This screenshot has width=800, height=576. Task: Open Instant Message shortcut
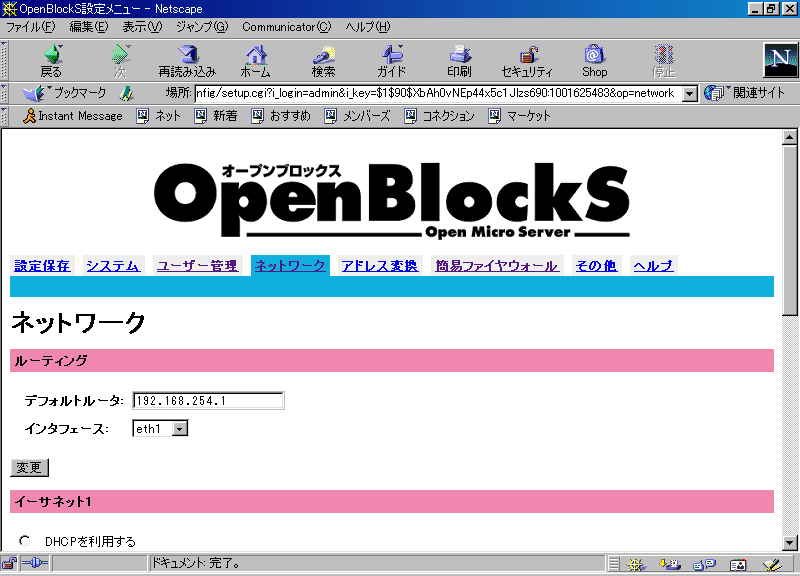[x=73, y=116]
